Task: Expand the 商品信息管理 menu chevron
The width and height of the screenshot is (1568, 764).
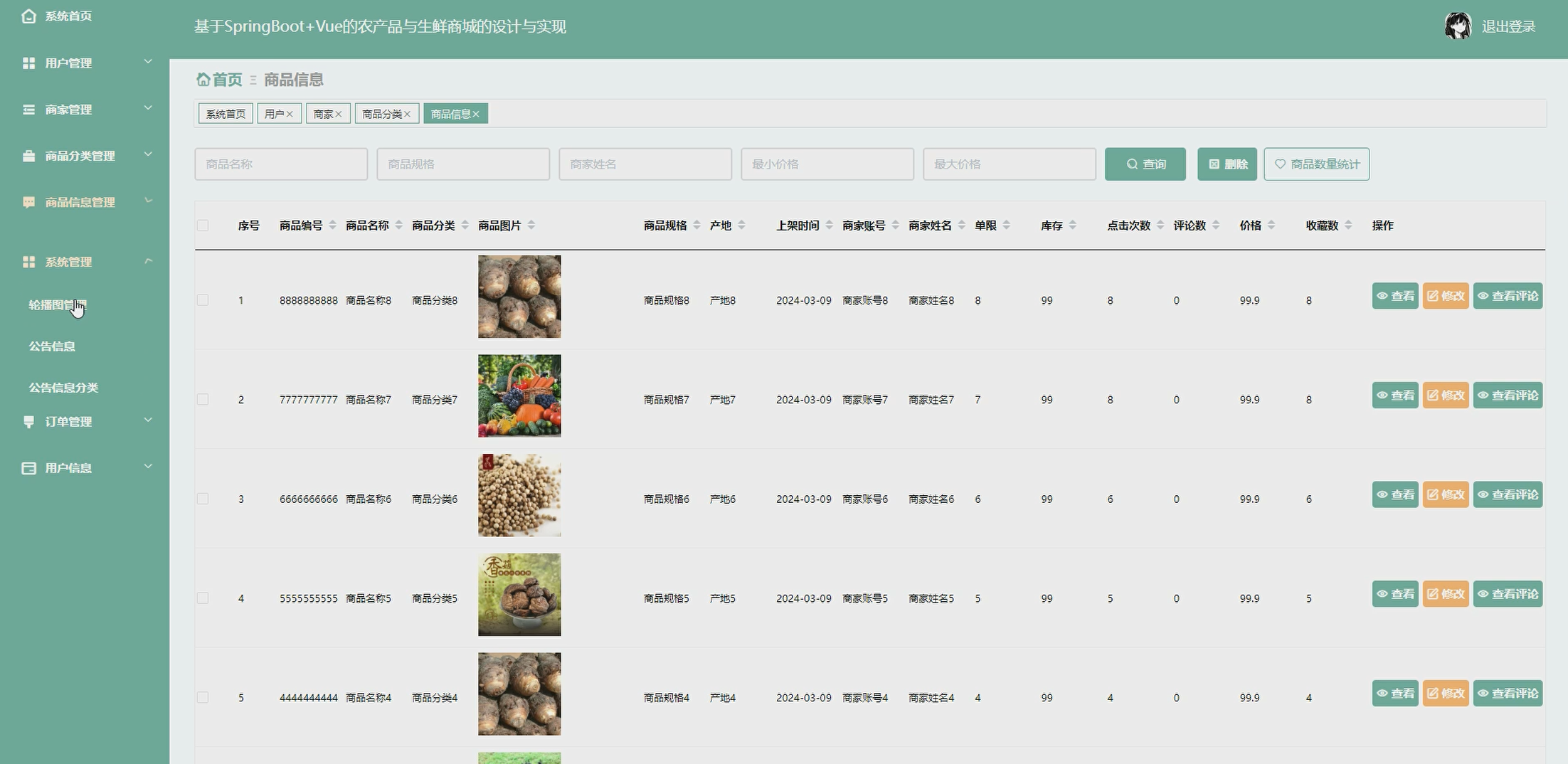Action: [148, 201]
